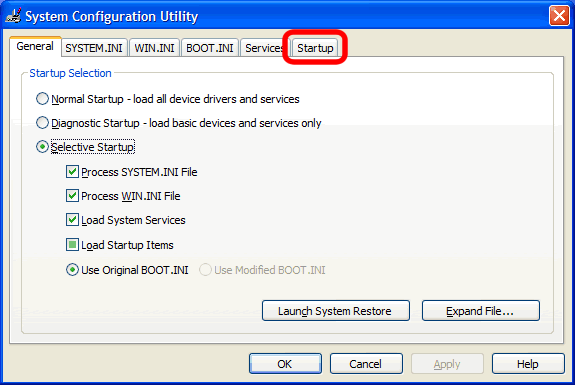Toggle the Load Startup Items checkbox
Screen dimensions: 575x385
pyautogui.click(x=73, y=245)
